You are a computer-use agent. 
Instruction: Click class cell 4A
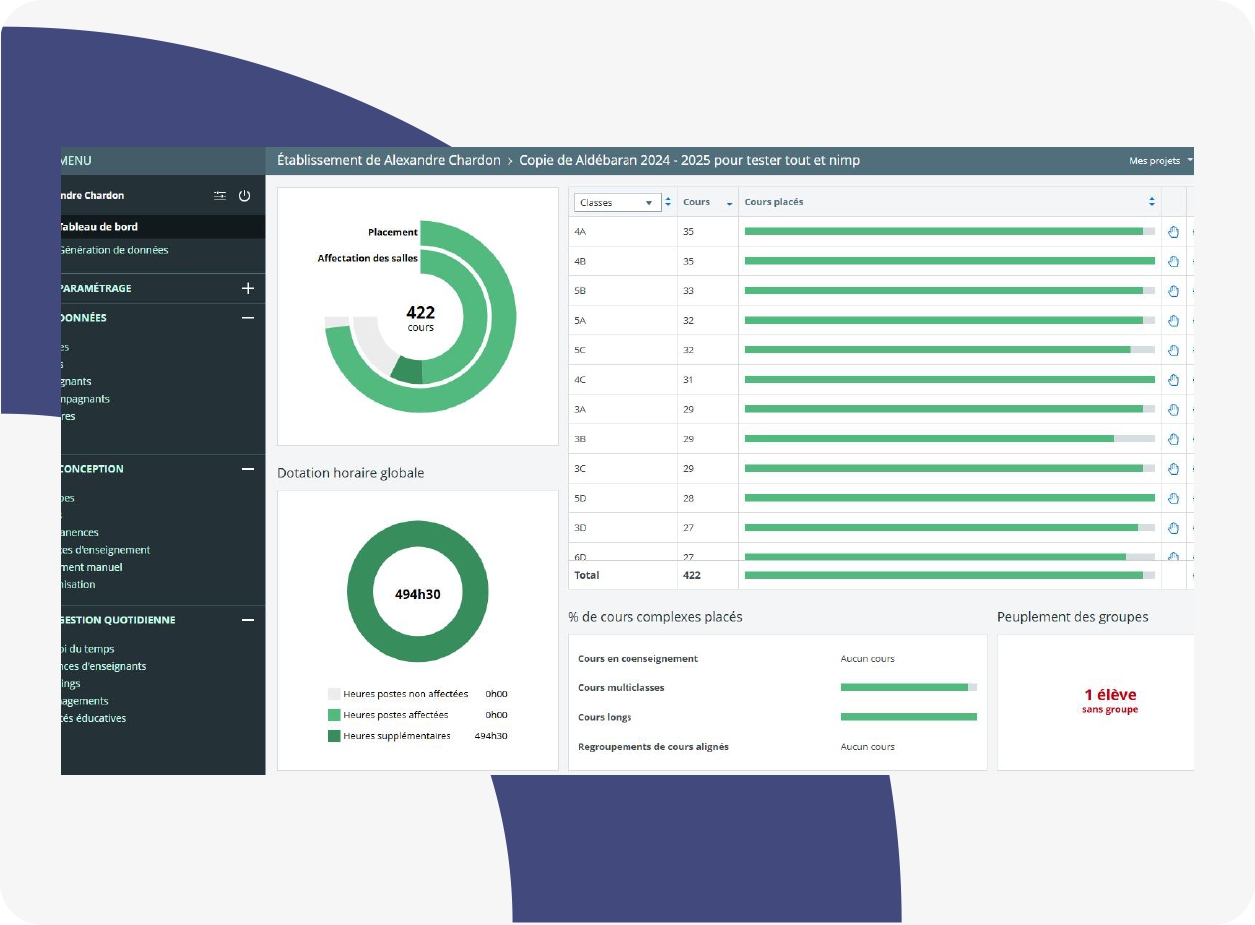580,232
